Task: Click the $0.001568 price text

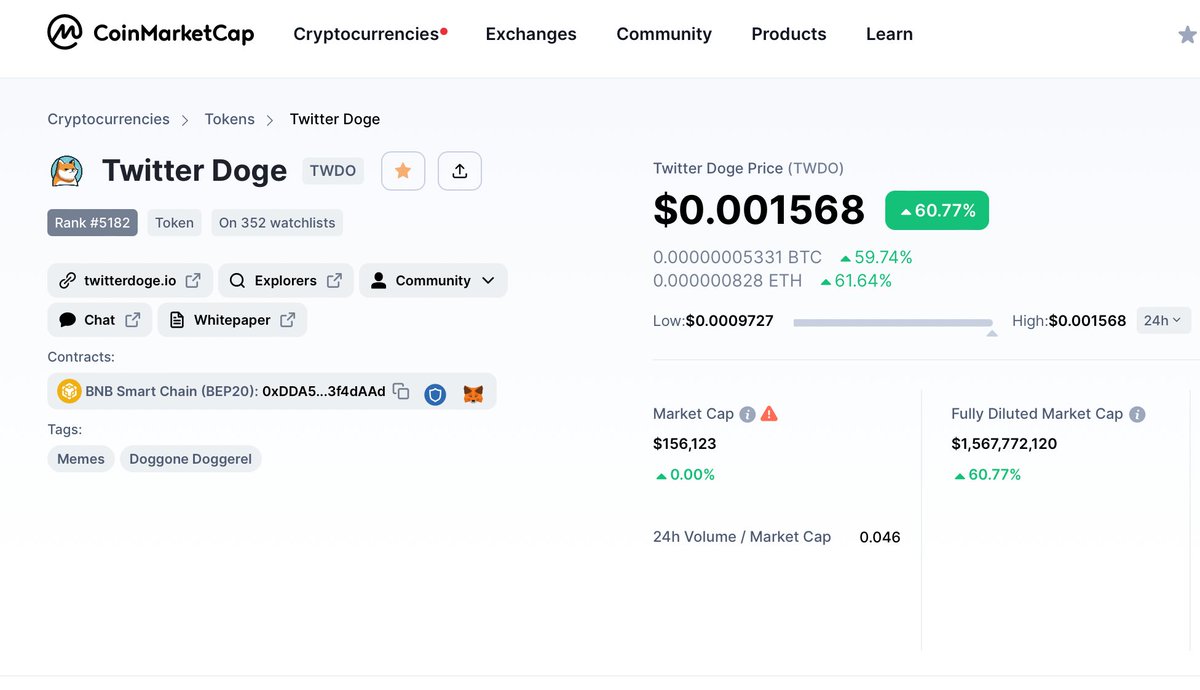Action: coord(759,210)
